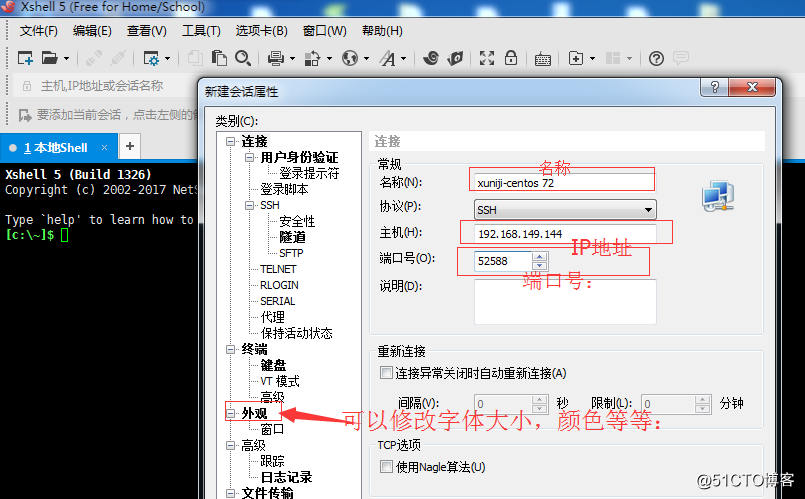Collapse the 终端 tree node
This screenshot has height=499, width=805.
231,350
